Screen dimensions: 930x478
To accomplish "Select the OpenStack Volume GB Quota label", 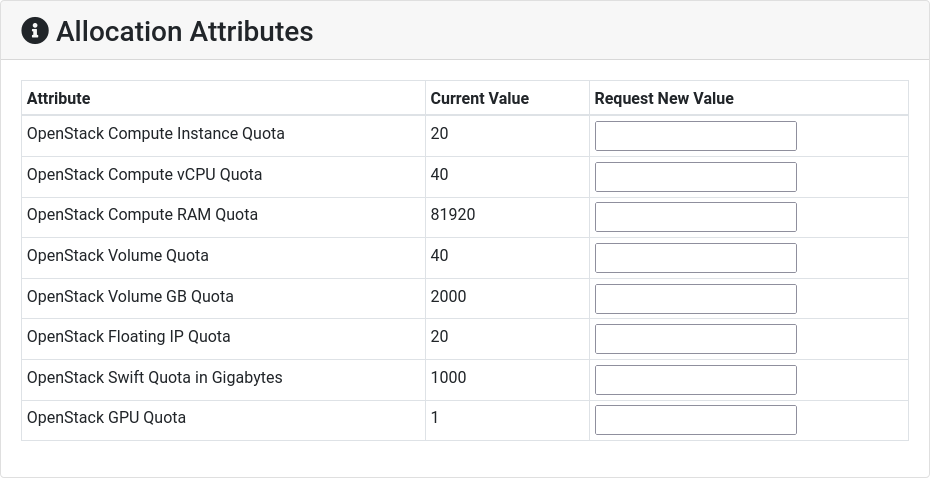I will 130,296.
